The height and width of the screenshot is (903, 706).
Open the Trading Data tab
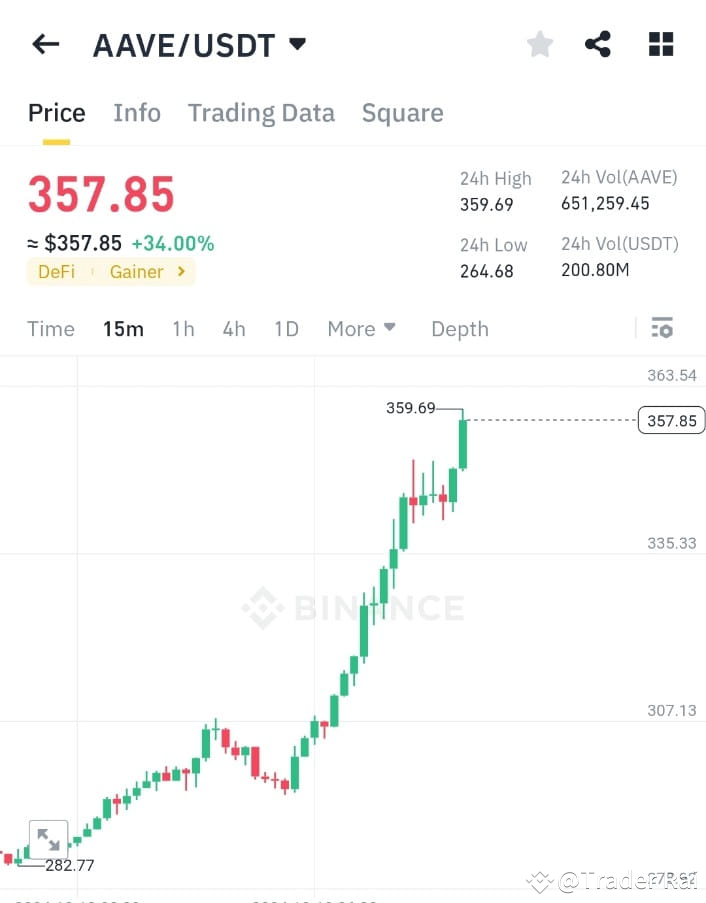pyautogui.click(x=261, y=113)
